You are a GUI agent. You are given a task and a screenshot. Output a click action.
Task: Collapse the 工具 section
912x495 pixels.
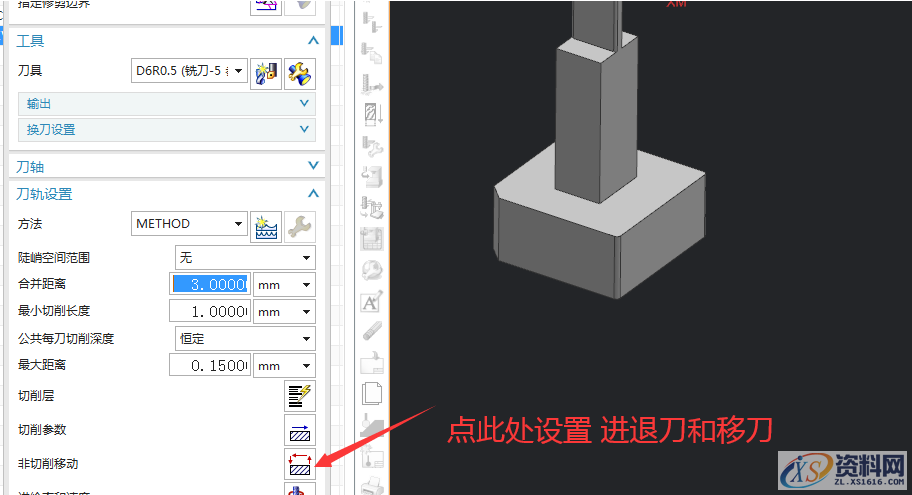pyautogui.click(x=313, y=41)
